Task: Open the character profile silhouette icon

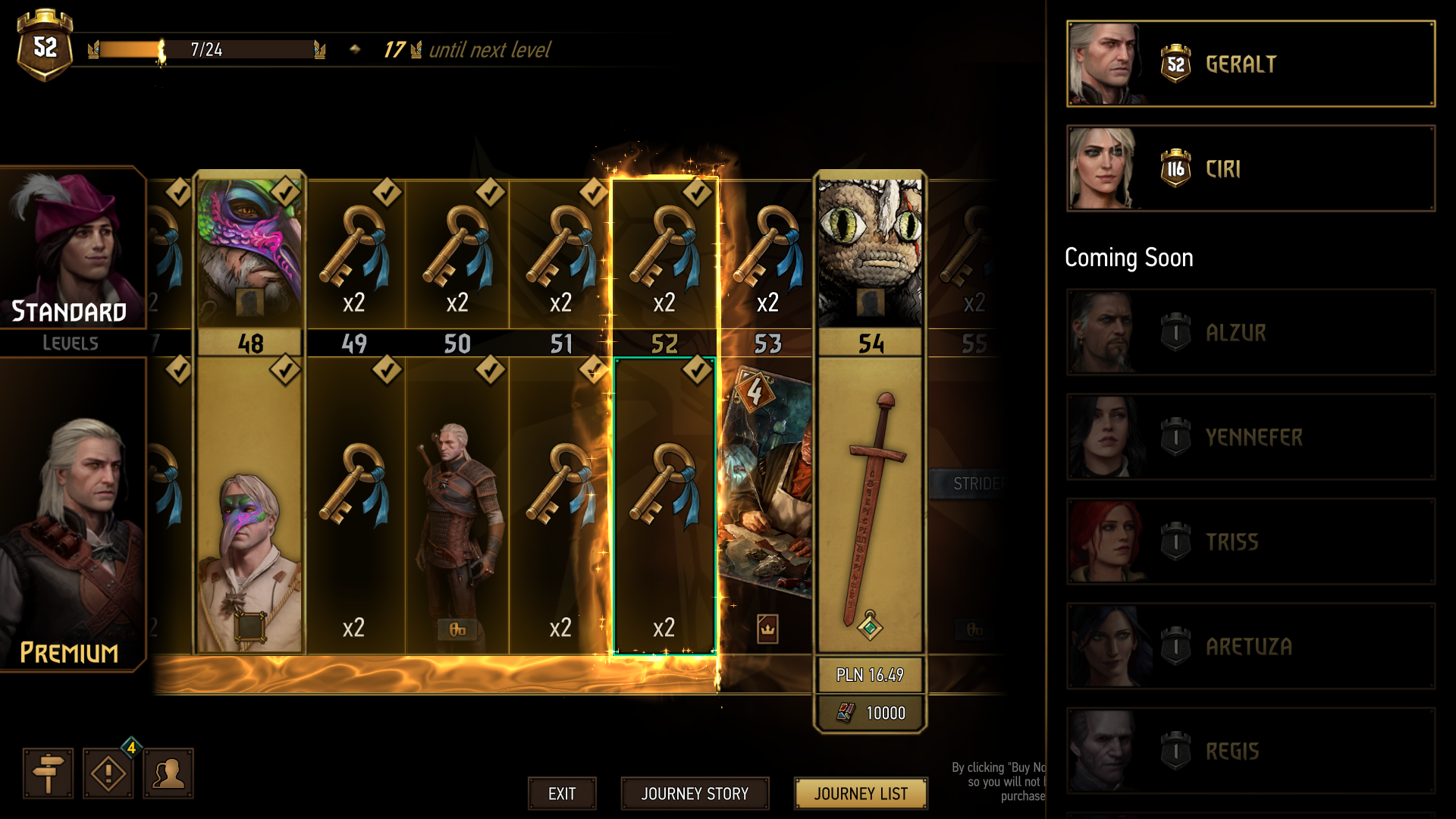Action: coord(168,773)
